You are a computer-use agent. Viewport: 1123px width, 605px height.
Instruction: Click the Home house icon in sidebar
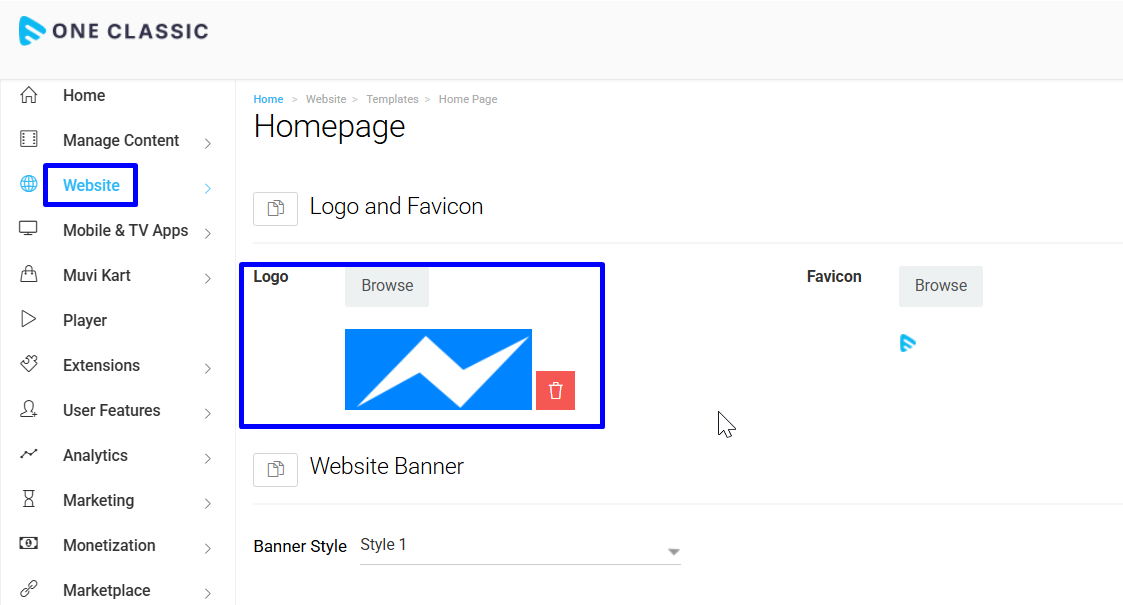[x=29, y=95]
